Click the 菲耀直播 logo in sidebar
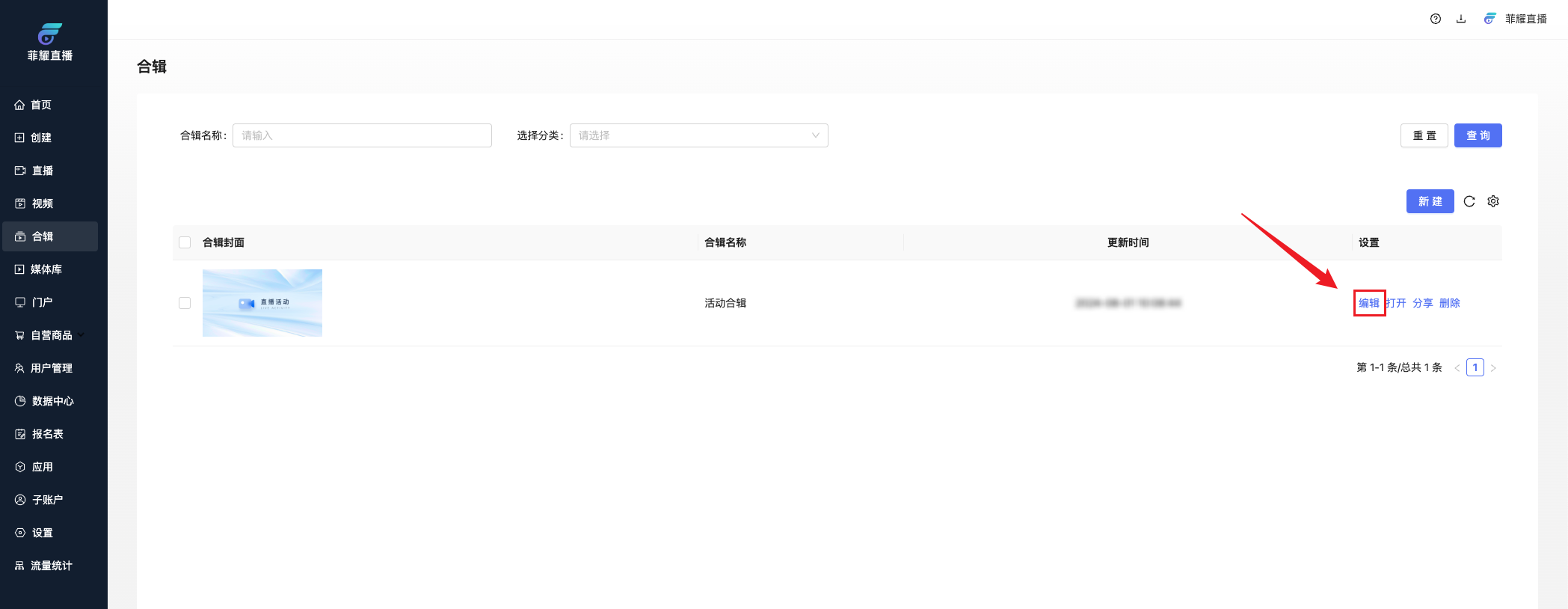The image size is (1568, 609). tap(50, 34)
